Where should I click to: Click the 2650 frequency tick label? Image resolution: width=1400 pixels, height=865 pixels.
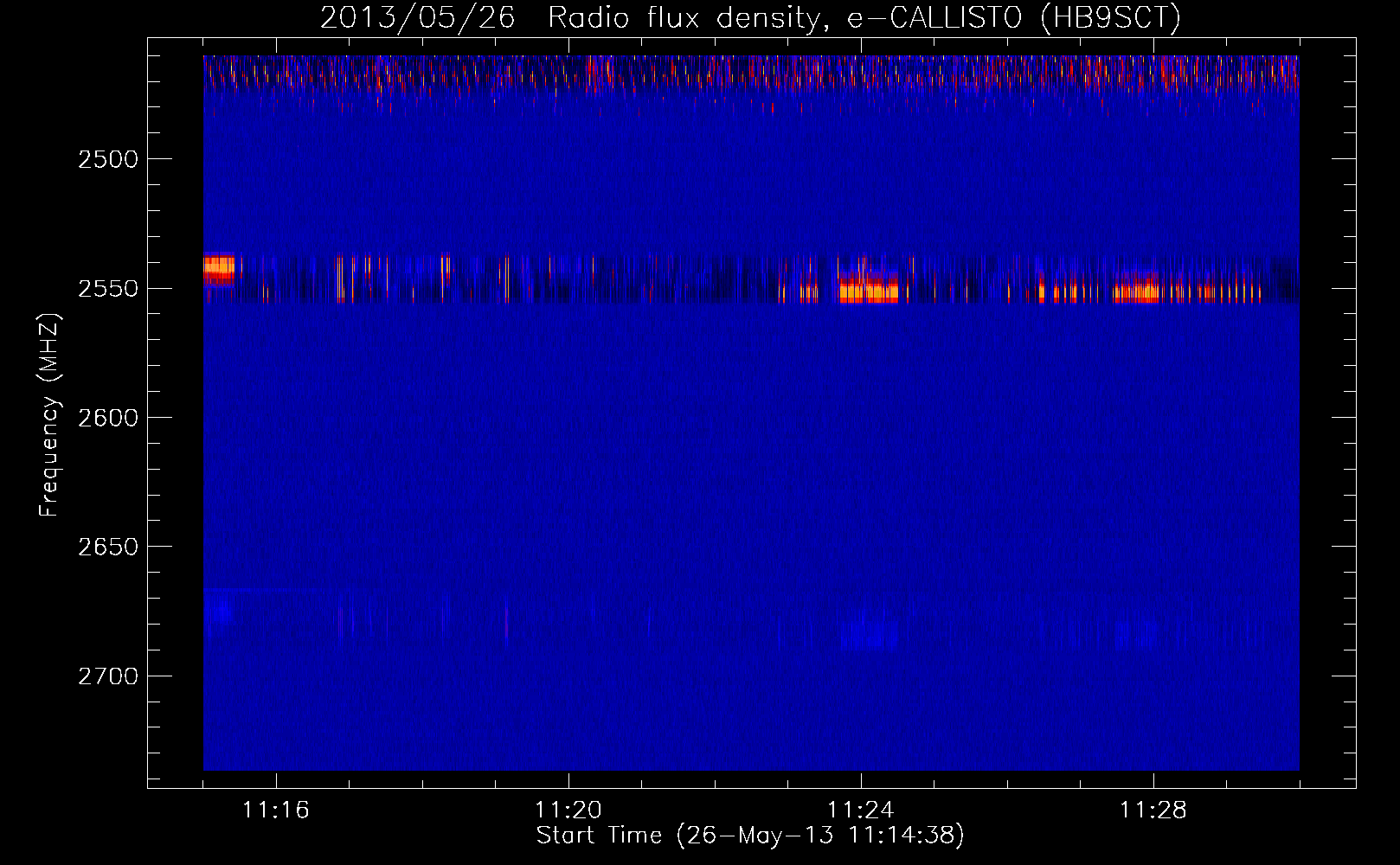(x=108, y=547)
